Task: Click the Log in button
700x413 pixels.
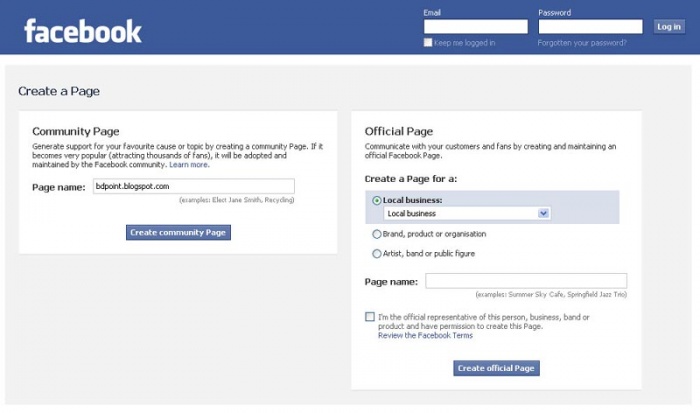Action: pos(669,27)
